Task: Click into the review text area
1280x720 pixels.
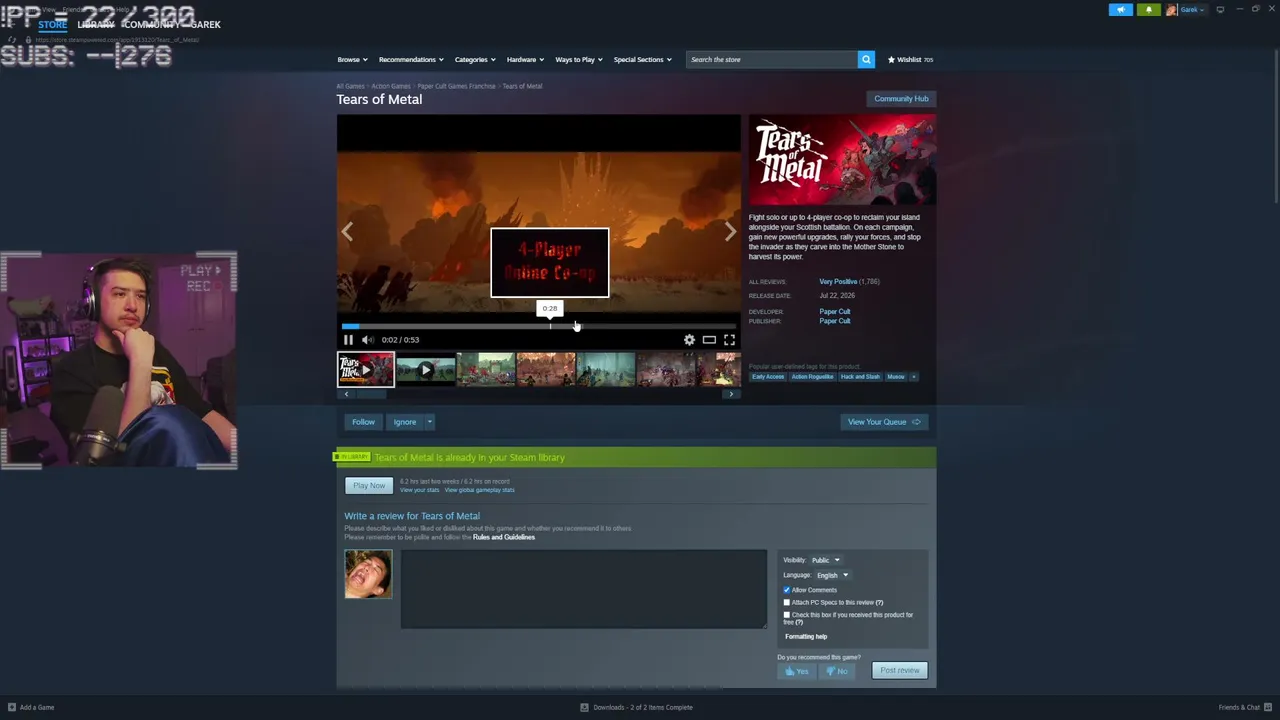Action: coord(584,589)
